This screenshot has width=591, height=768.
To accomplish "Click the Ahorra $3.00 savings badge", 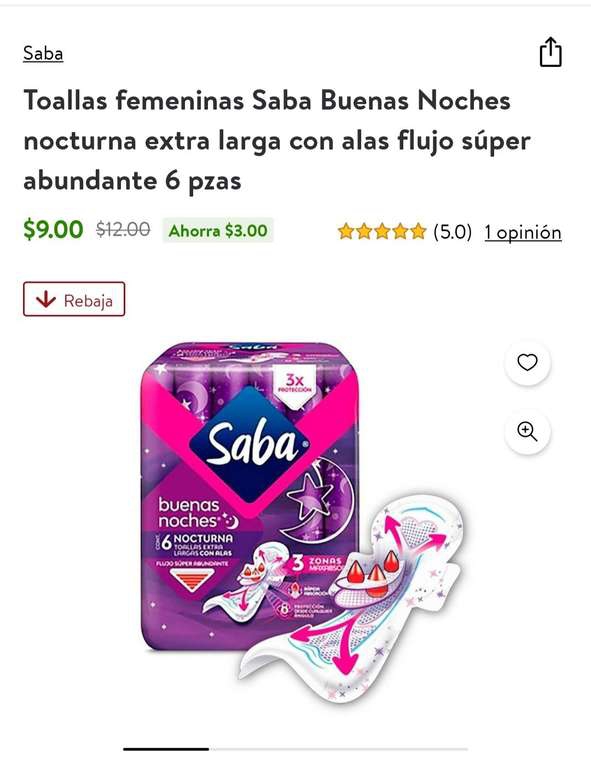I will coord(218,230).
